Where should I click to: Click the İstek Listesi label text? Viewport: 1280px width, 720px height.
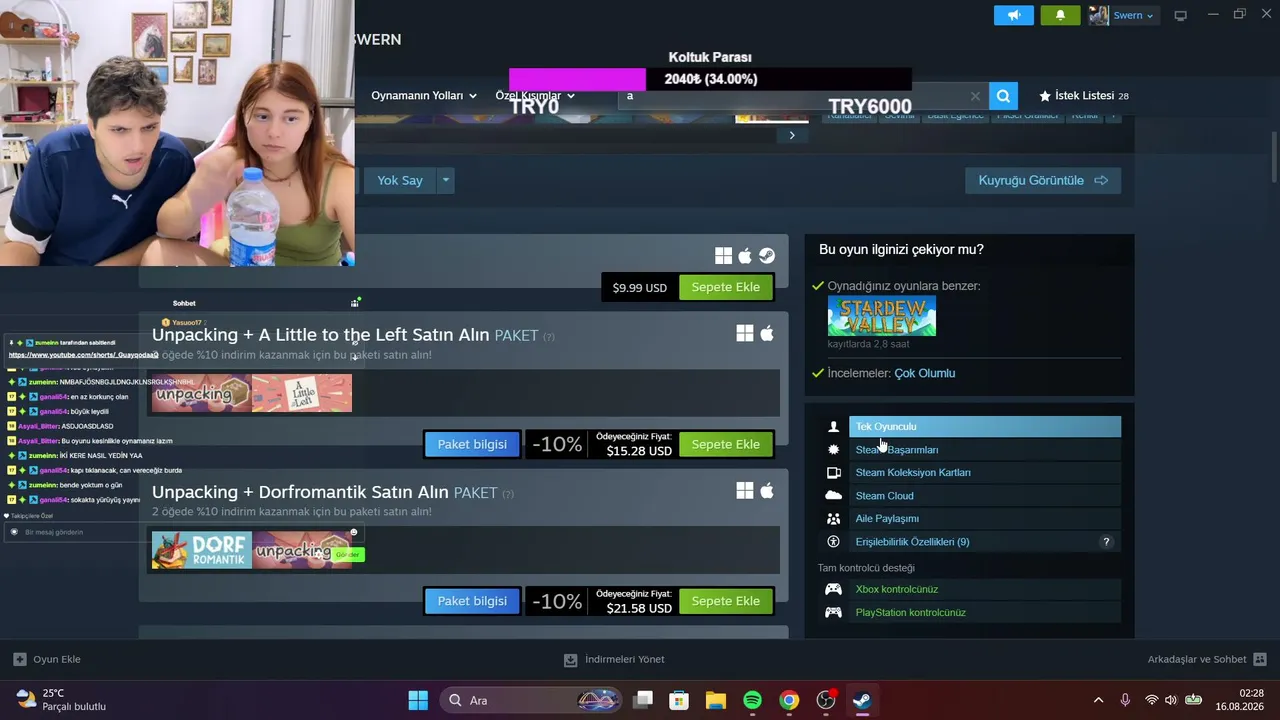pyautogui.click(x=1084, y=96)
